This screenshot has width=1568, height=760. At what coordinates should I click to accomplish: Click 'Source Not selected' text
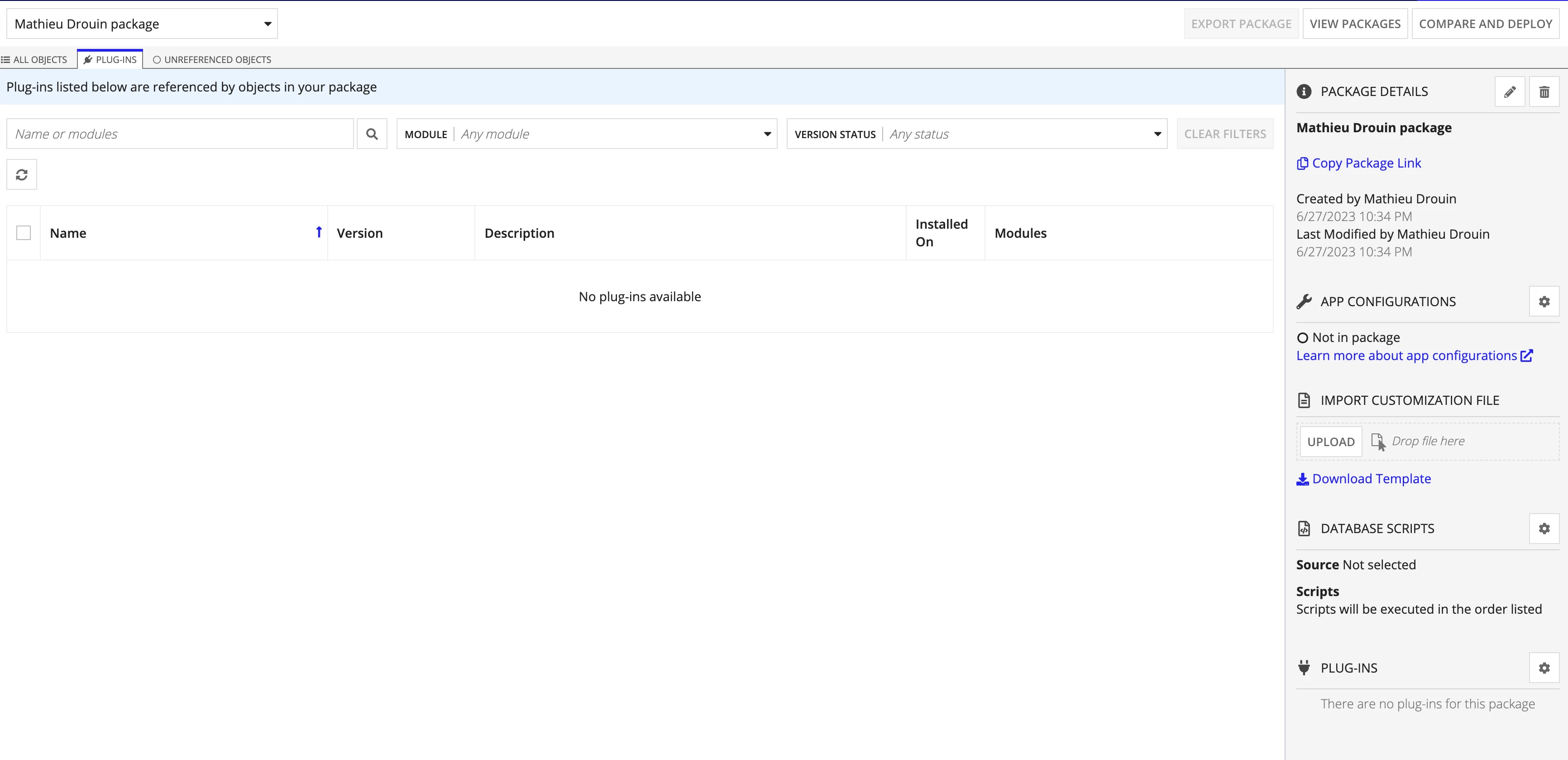point(1356,564)
